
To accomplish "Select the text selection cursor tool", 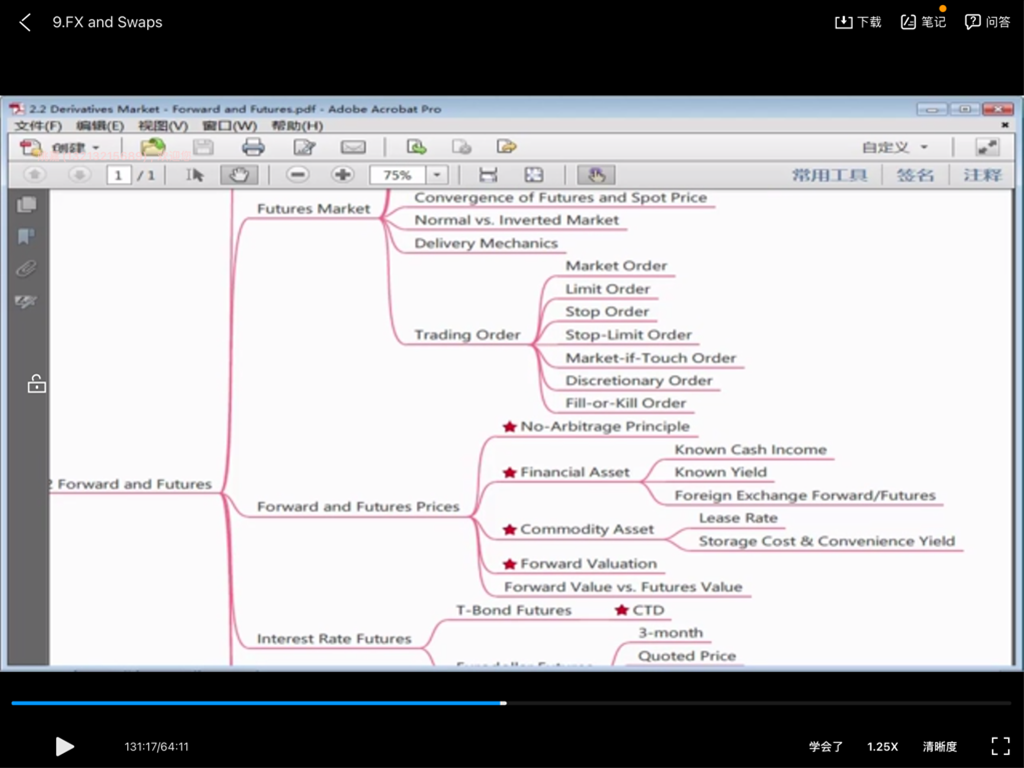I will 195,174.
